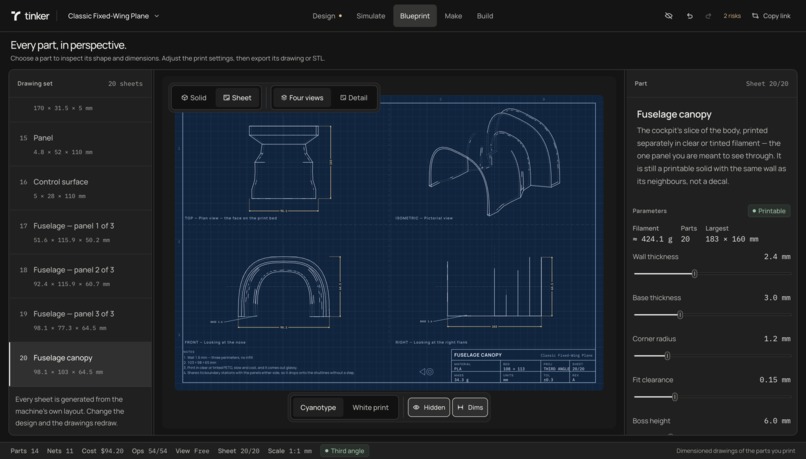Click the 1.2 mm corner radius value

[777, 339]
